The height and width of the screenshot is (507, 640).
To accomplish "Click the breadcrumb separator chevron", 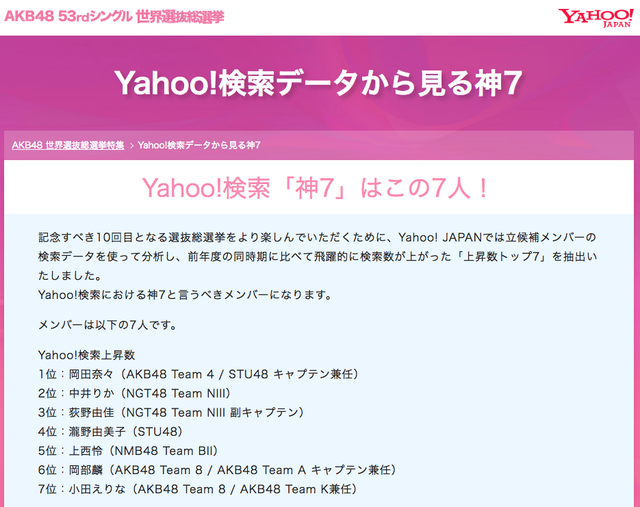I will (x=131, y=146).
